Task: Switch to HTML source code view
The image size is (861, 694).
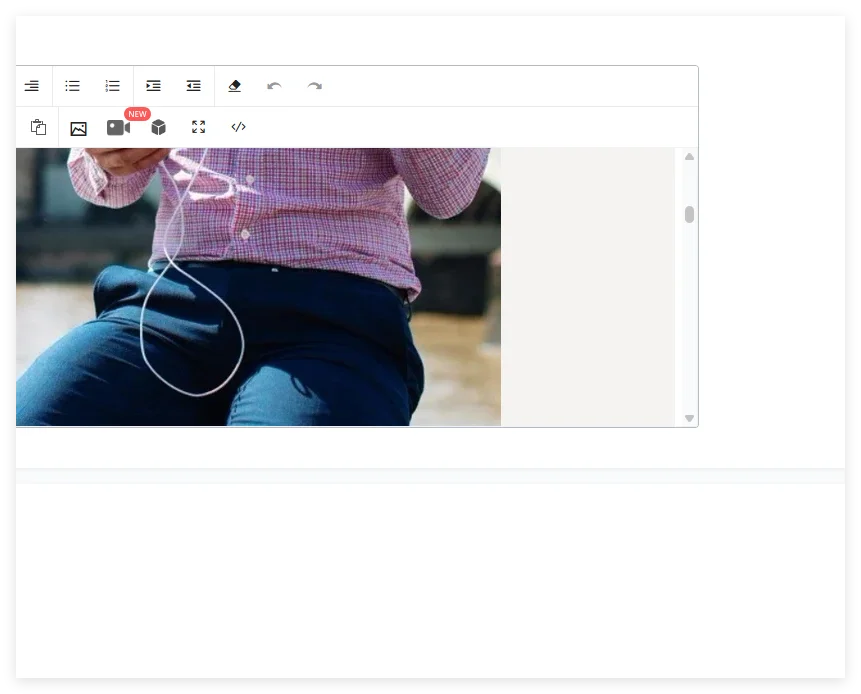Action: [x=238, y=127]
